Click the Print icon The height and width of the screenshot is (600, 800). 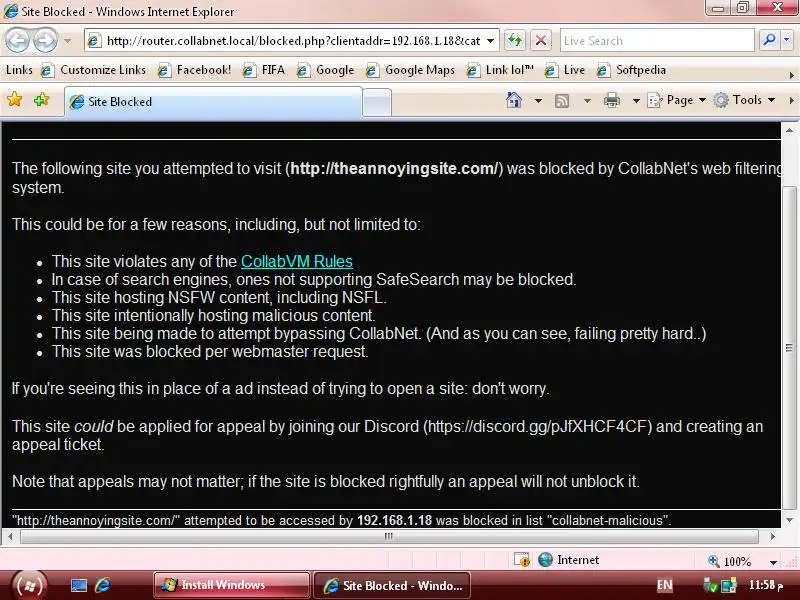(612, 101)
